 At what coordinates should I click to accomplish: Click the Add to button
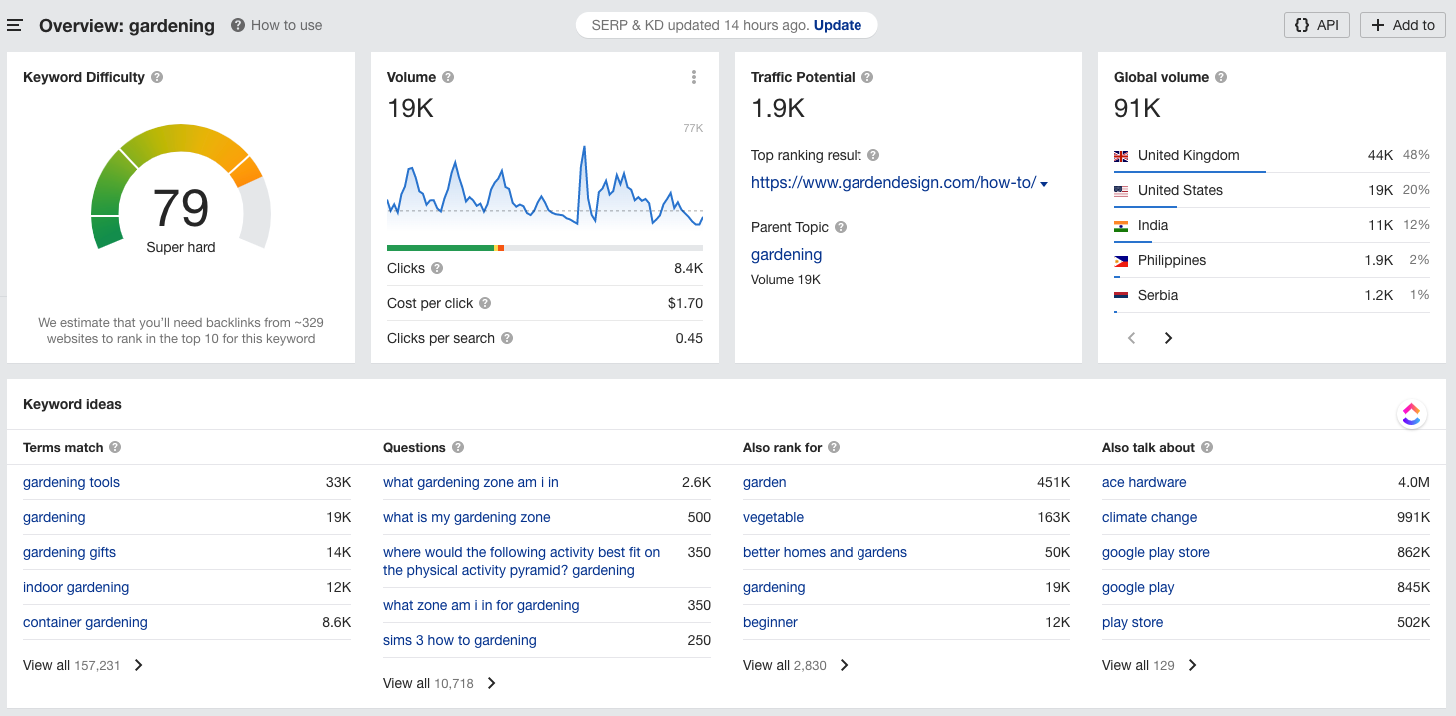coord(1402,25)
